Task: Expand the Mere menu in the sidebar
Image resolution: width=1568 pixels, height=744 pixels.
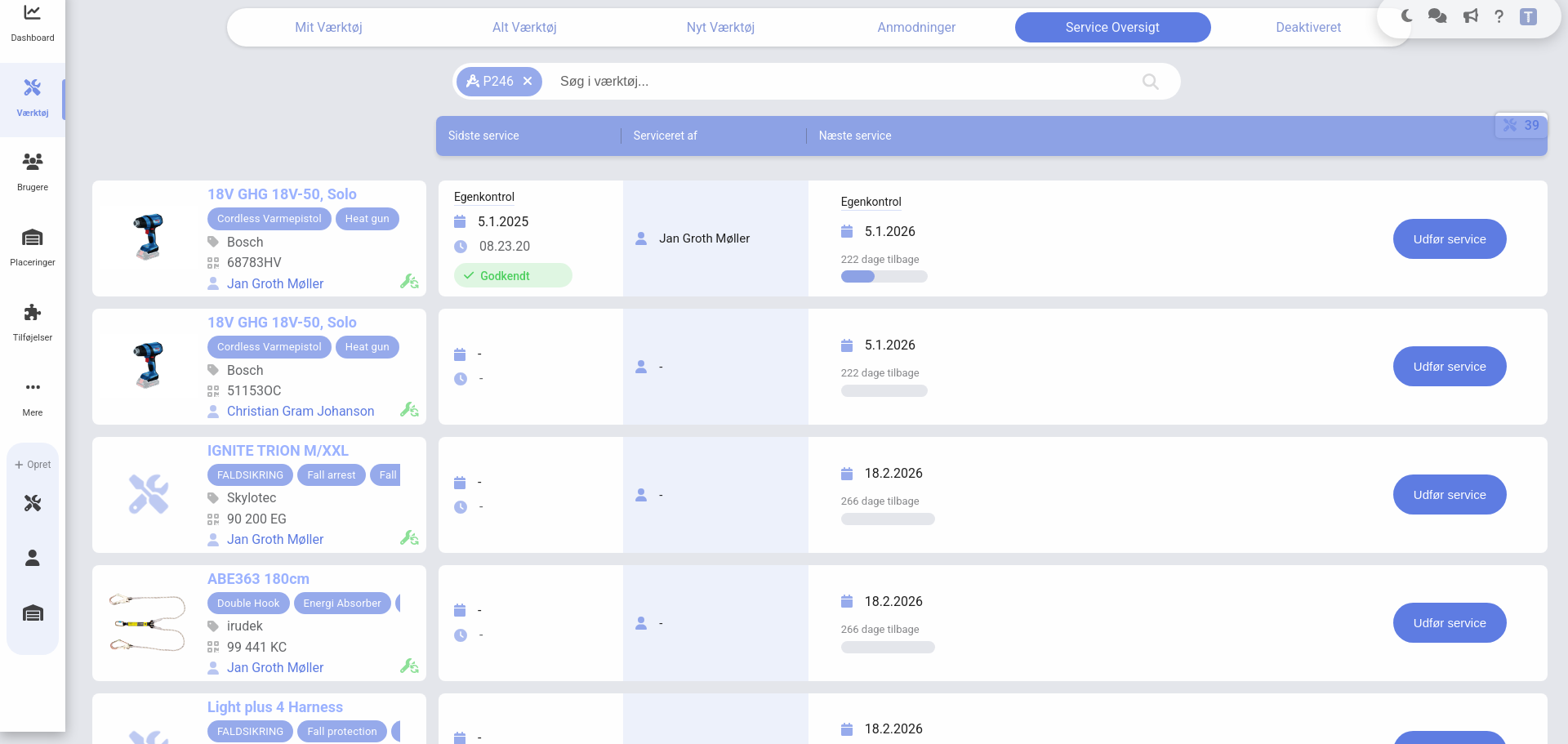Action: (33, 397)
